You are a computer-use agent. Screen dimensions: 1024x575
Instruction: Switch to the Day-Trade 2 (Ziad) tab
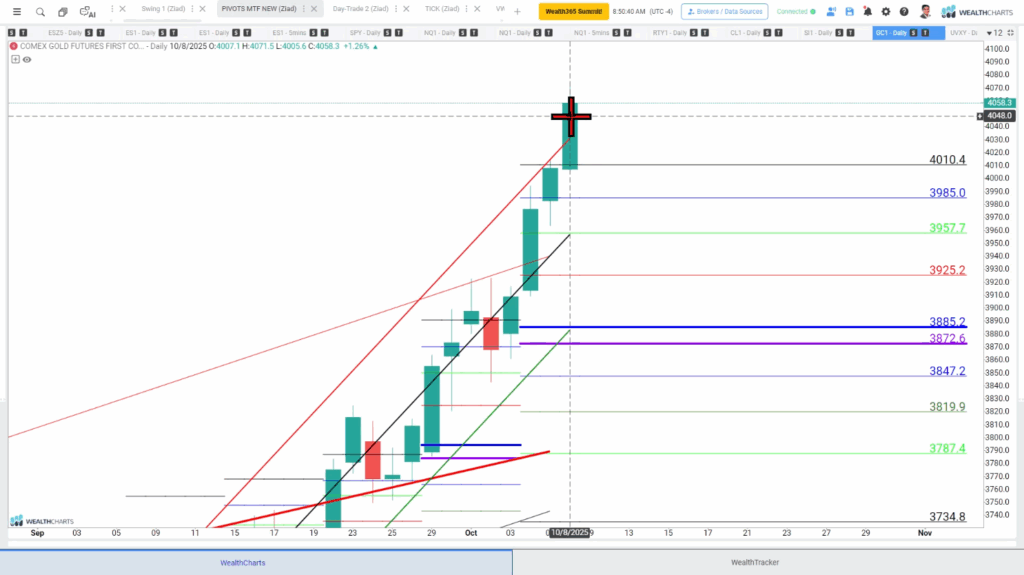point(360,9)
